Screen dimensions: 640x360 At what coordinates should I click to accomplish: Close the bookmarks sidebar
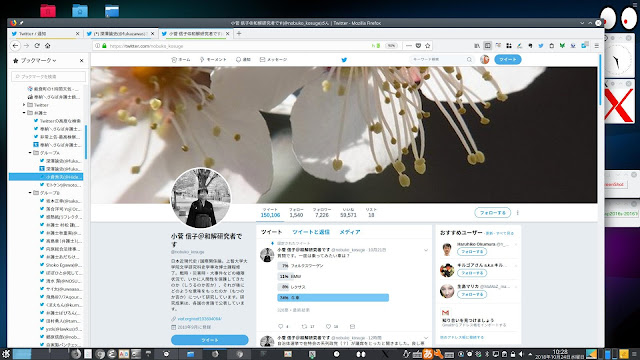[x=82, y=60]
